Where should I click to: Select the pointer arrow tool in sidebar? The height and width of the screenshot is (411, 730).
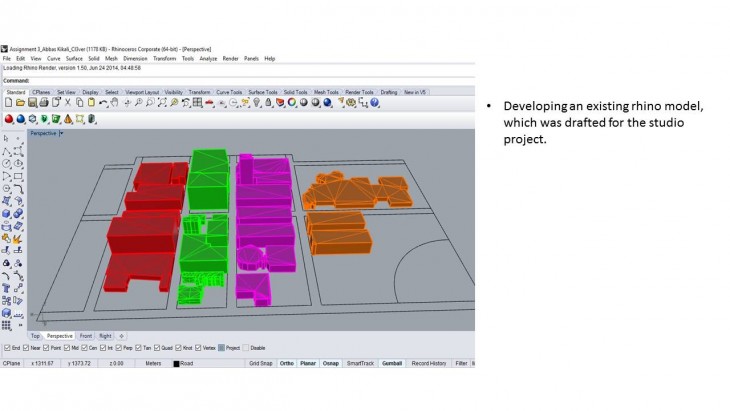[7, 137]
